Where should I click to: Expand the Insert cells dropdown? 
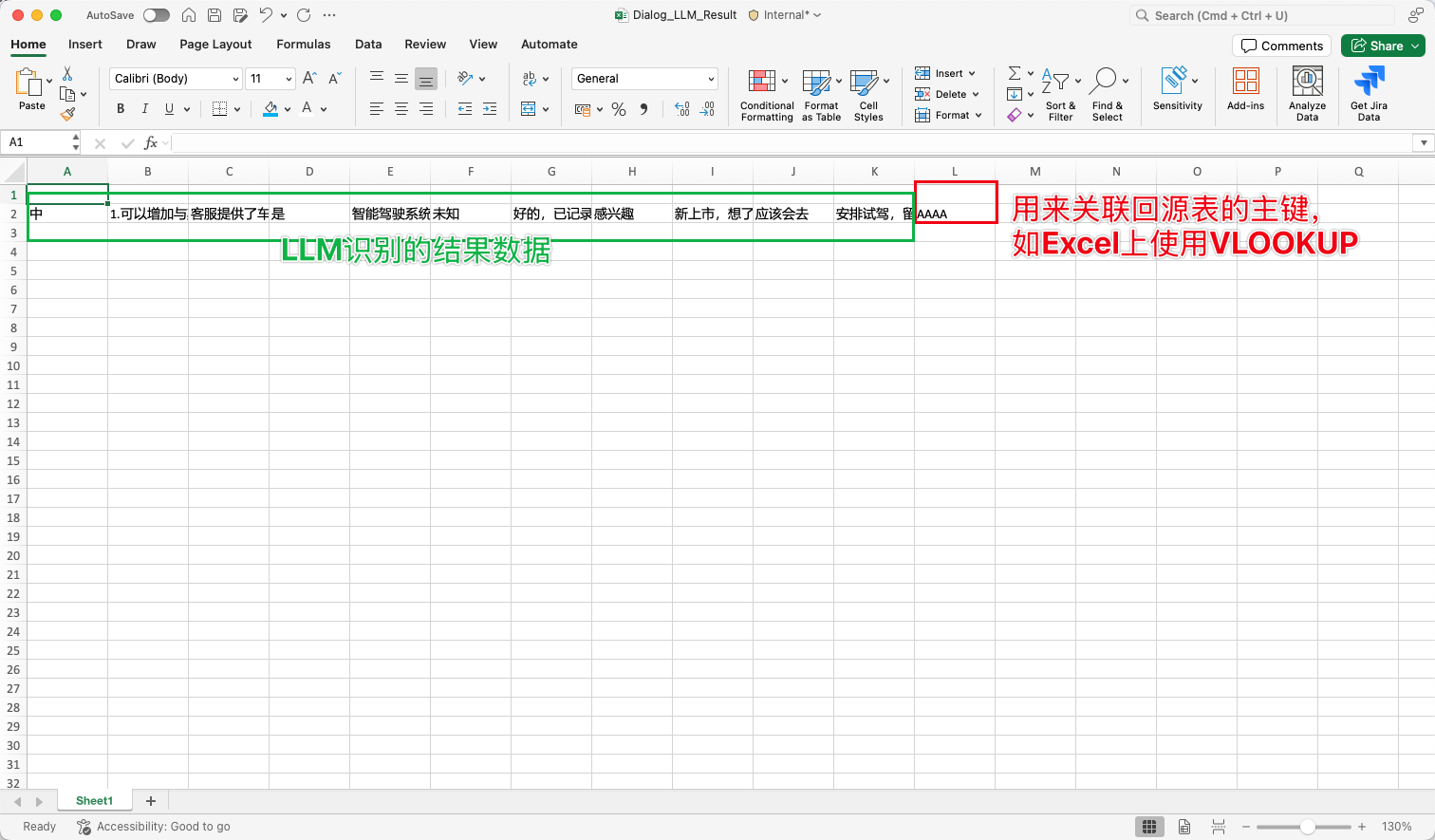point(972,74)
